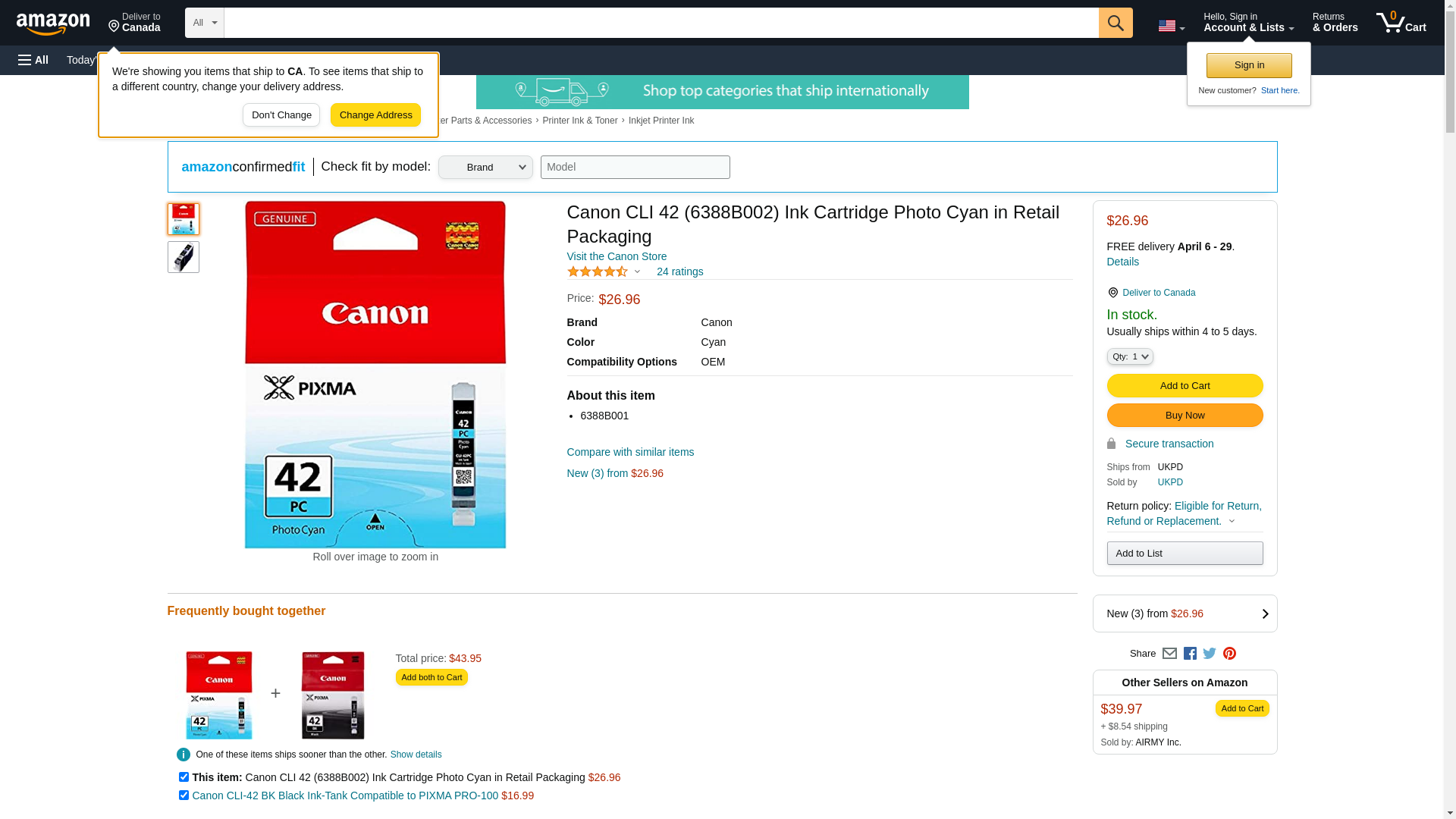Share product via email icon
This screenshot has width=1456, height=819.
pyautogui.click(x=1169, y=654)
